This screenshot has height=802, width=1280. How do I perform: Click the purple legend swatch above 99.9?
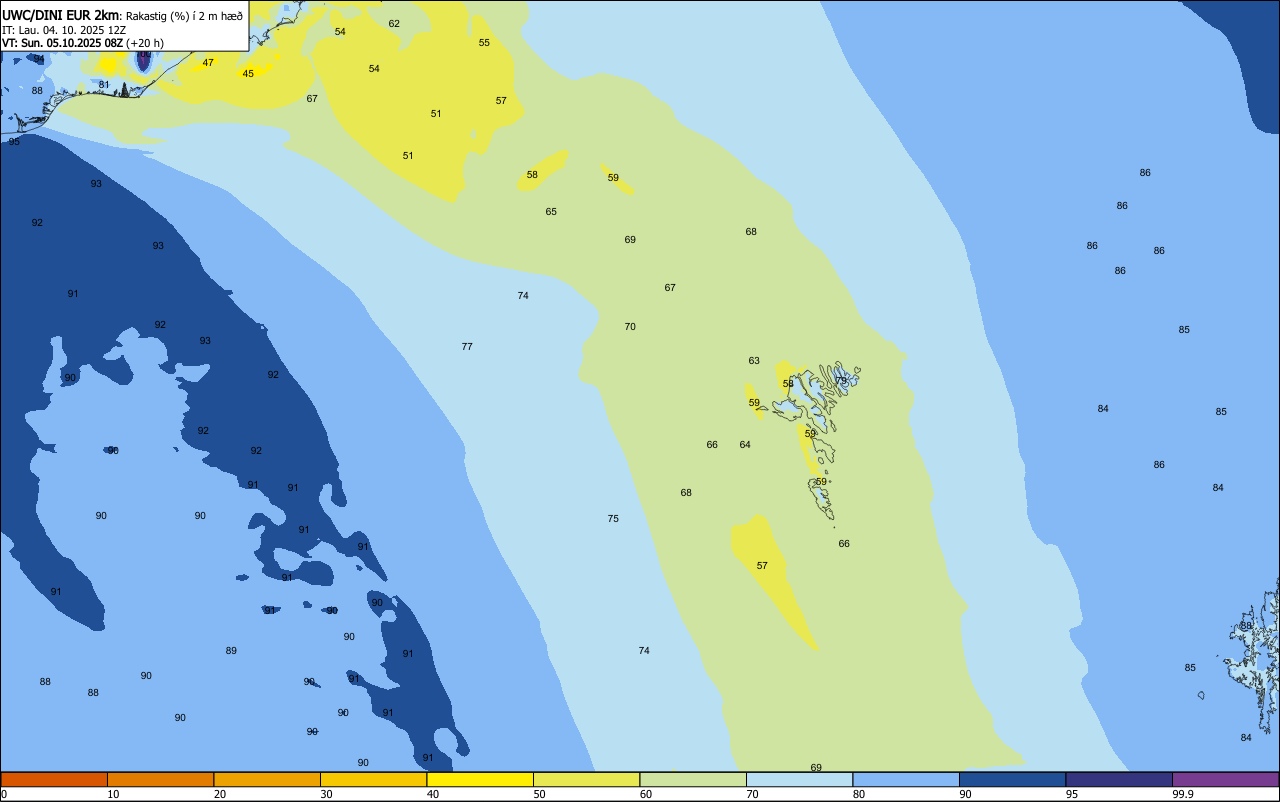[1225, 779]
